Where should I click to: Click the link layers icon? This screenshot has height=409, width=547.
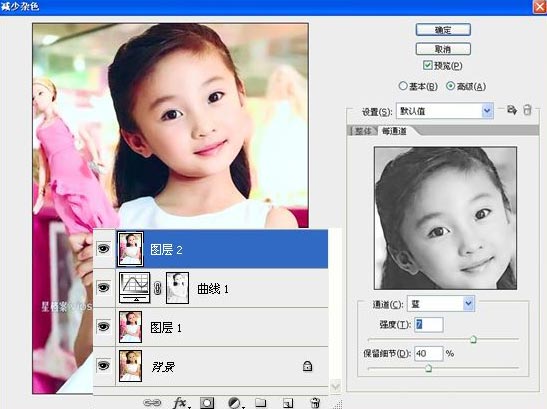152,402
